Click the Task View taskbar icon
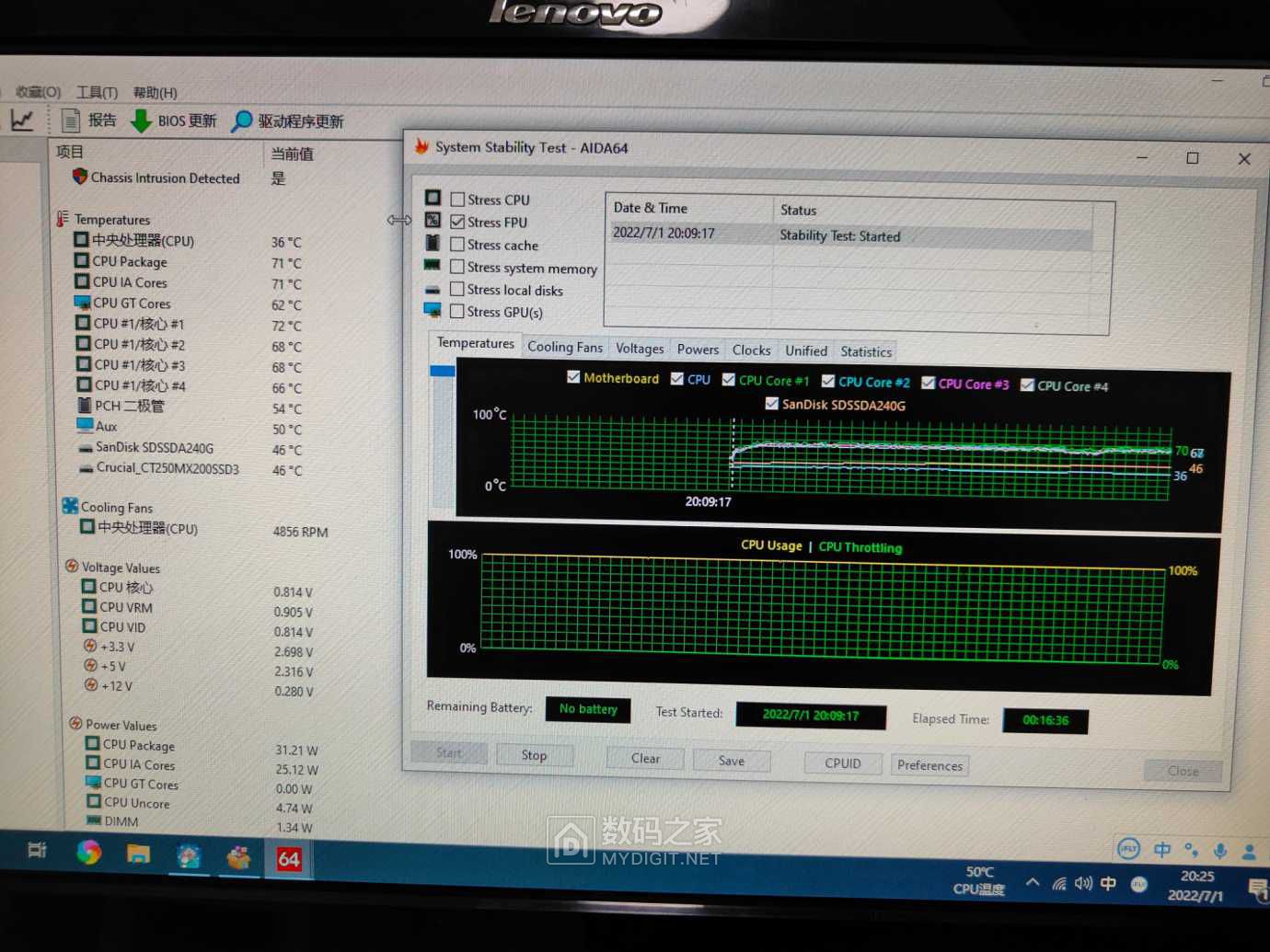1270x952 pixels. [x=37, y=850]
